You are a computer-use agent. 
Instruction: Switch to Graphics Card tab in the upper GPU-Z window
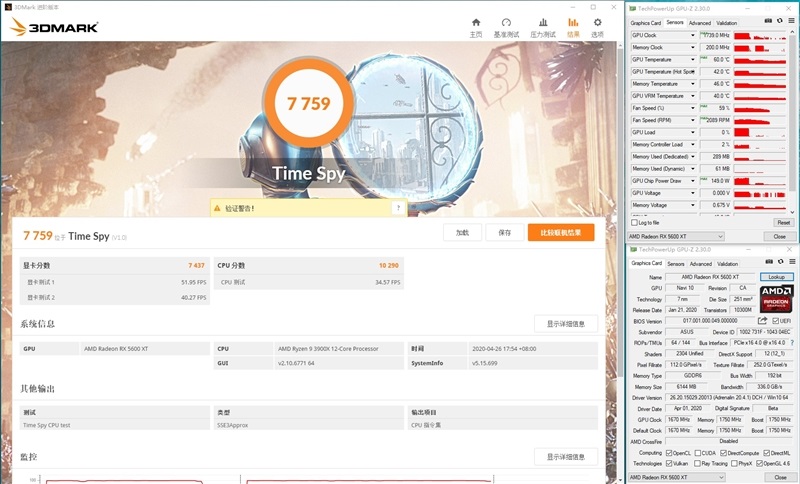(x=645, y=23)
